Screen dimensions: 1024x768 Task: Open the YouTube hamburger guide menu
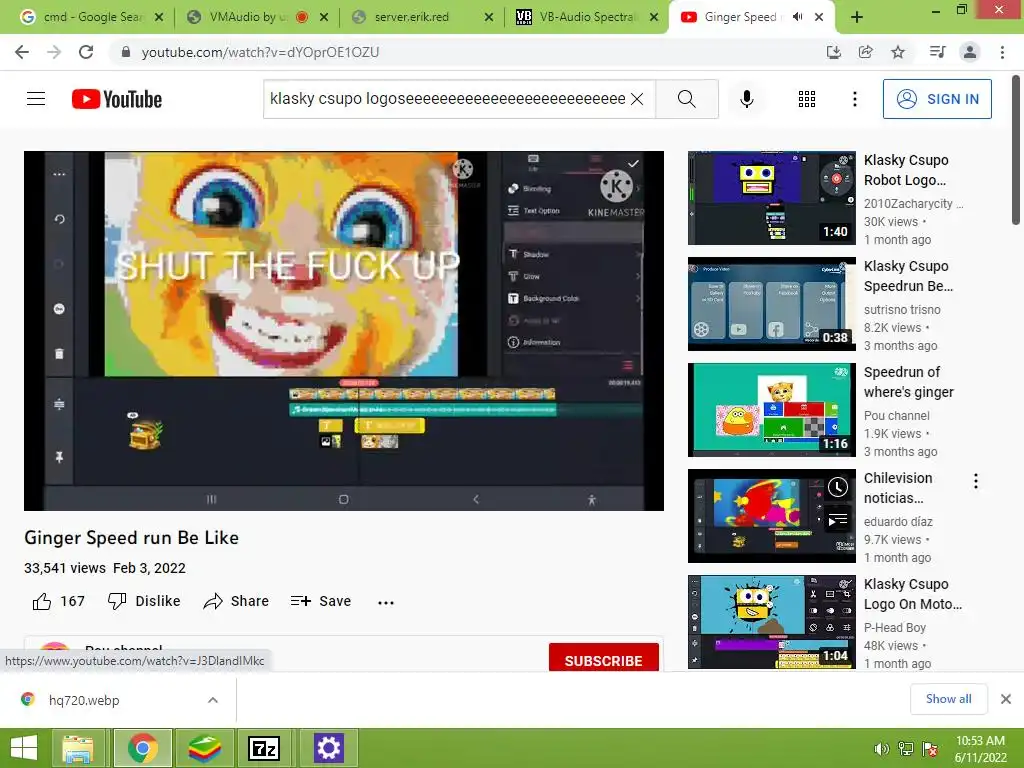pos(36,99)
